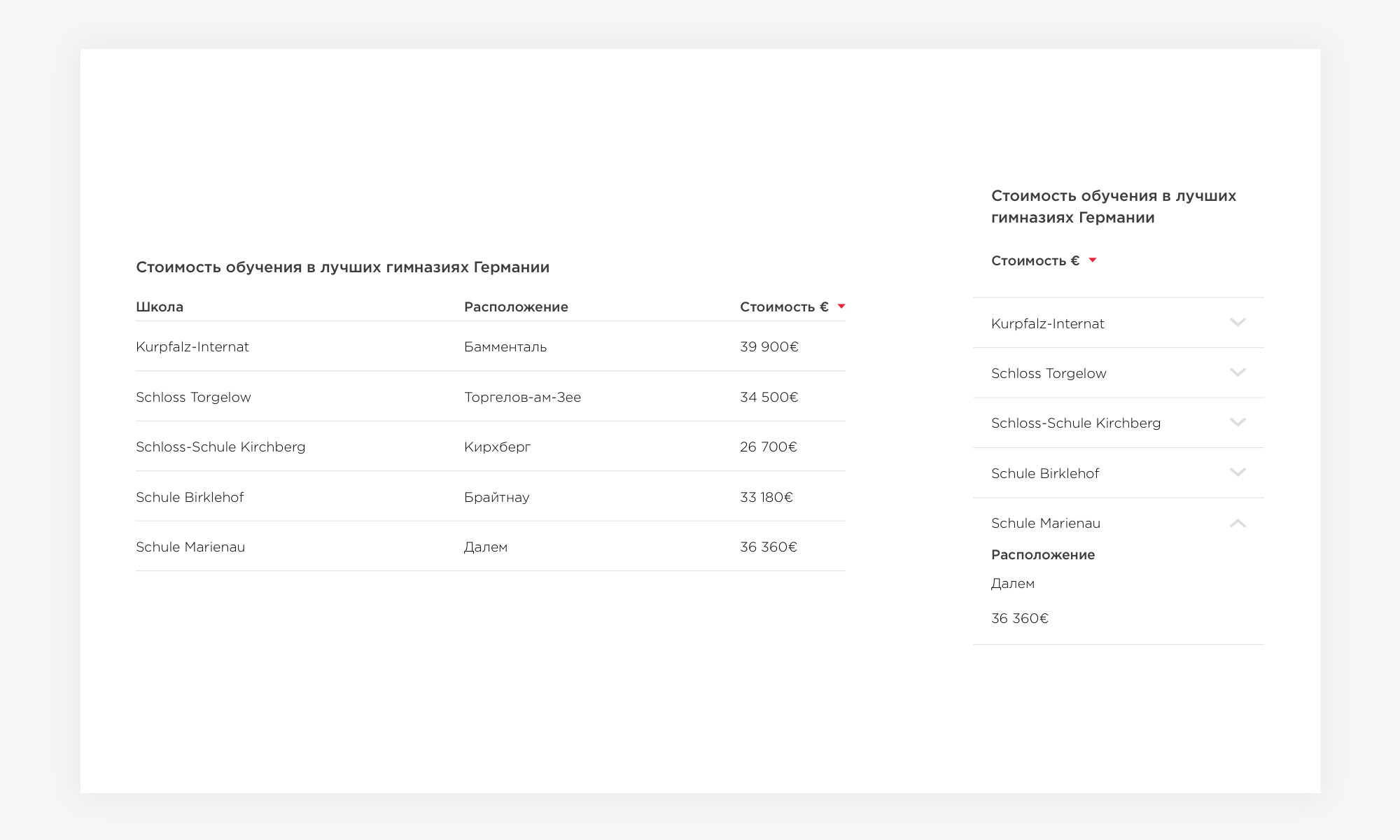Click the 26 700€ price cell
This screenshot has height=840, width=1400.
(x=769, y=447)
